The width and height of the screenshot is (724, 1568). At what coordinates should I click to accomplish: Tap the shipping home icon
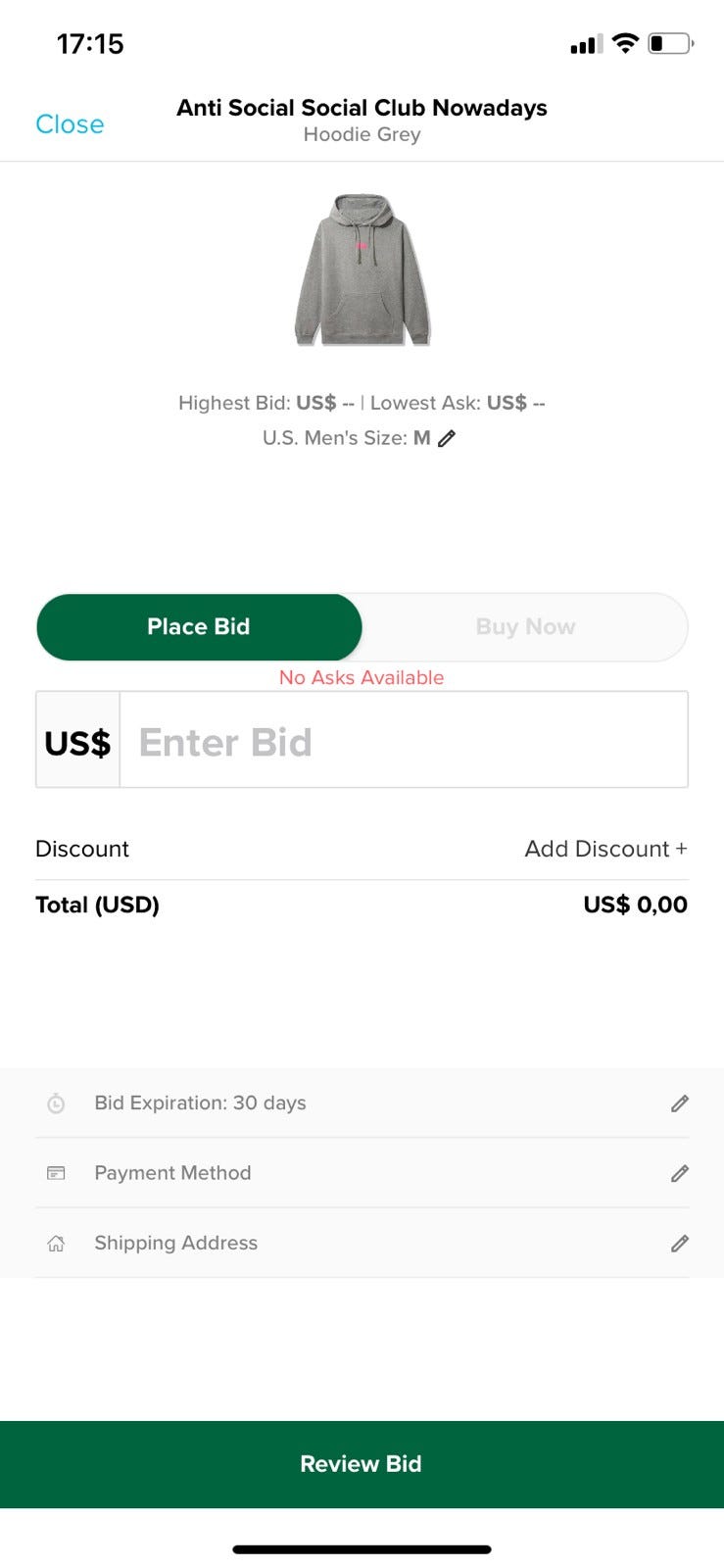coord(56,1244)
